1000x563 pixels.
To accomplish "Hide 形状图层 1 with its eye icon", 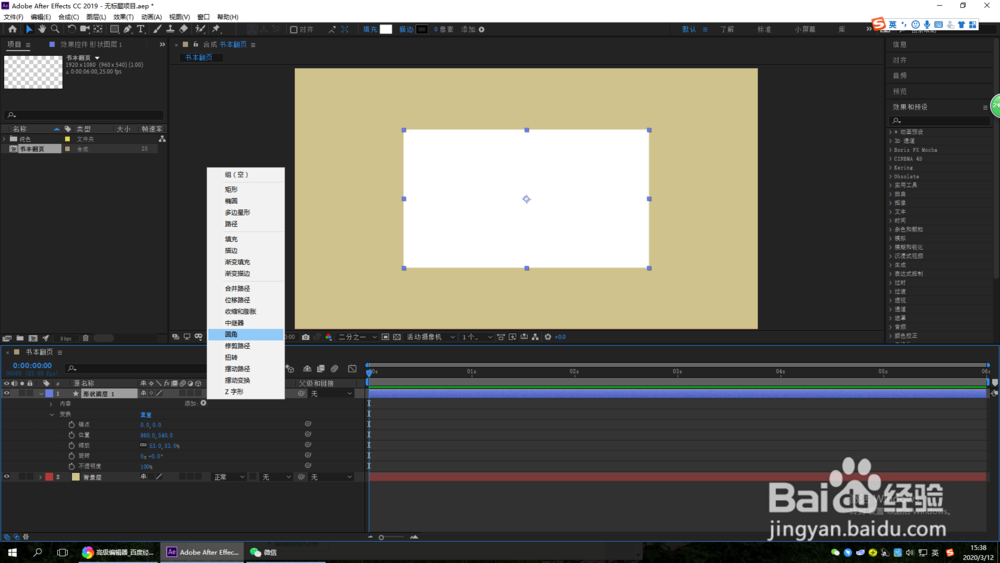I will [6, 393].
